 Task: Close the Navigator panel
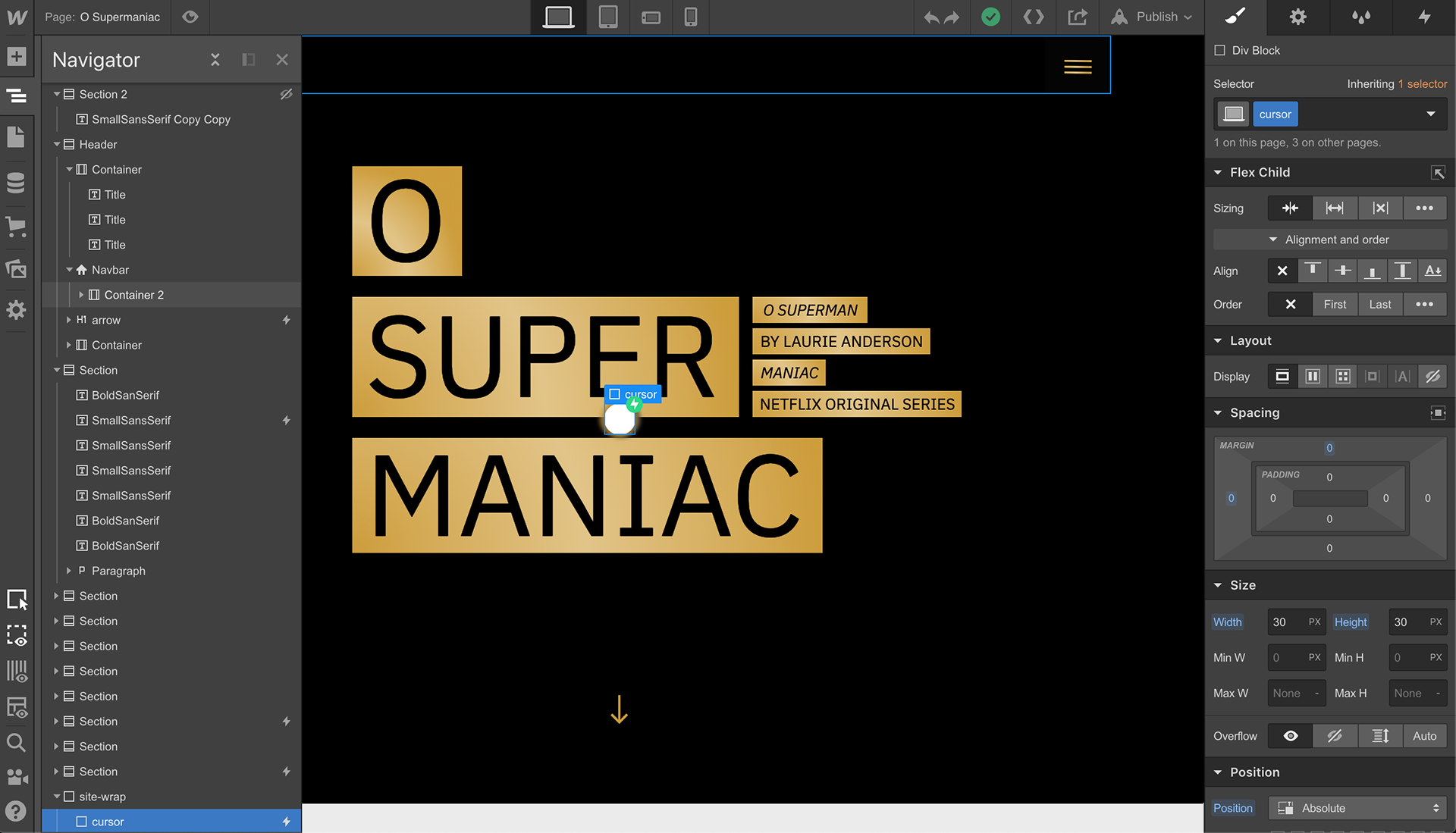[x=282, y=60]
